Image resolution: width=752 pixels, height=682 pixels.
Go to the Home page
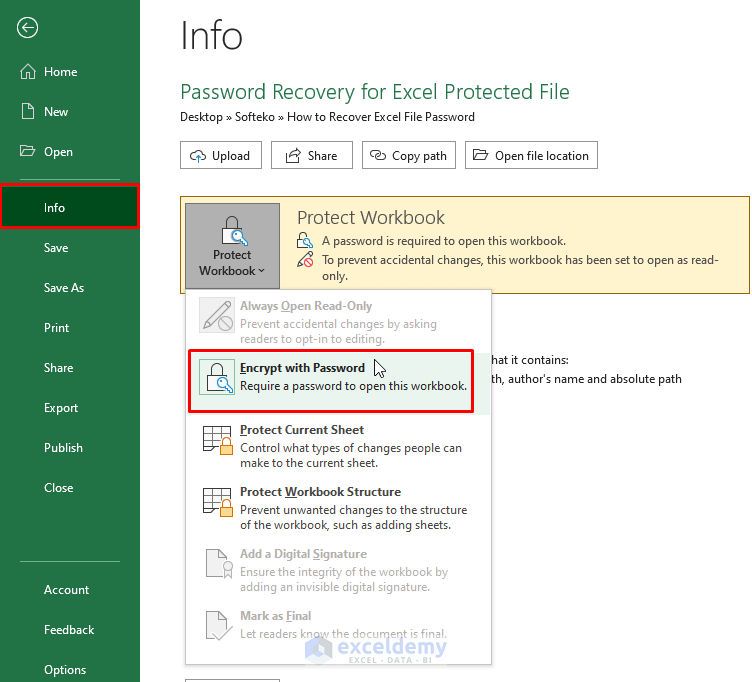click(x=70, y=71)
